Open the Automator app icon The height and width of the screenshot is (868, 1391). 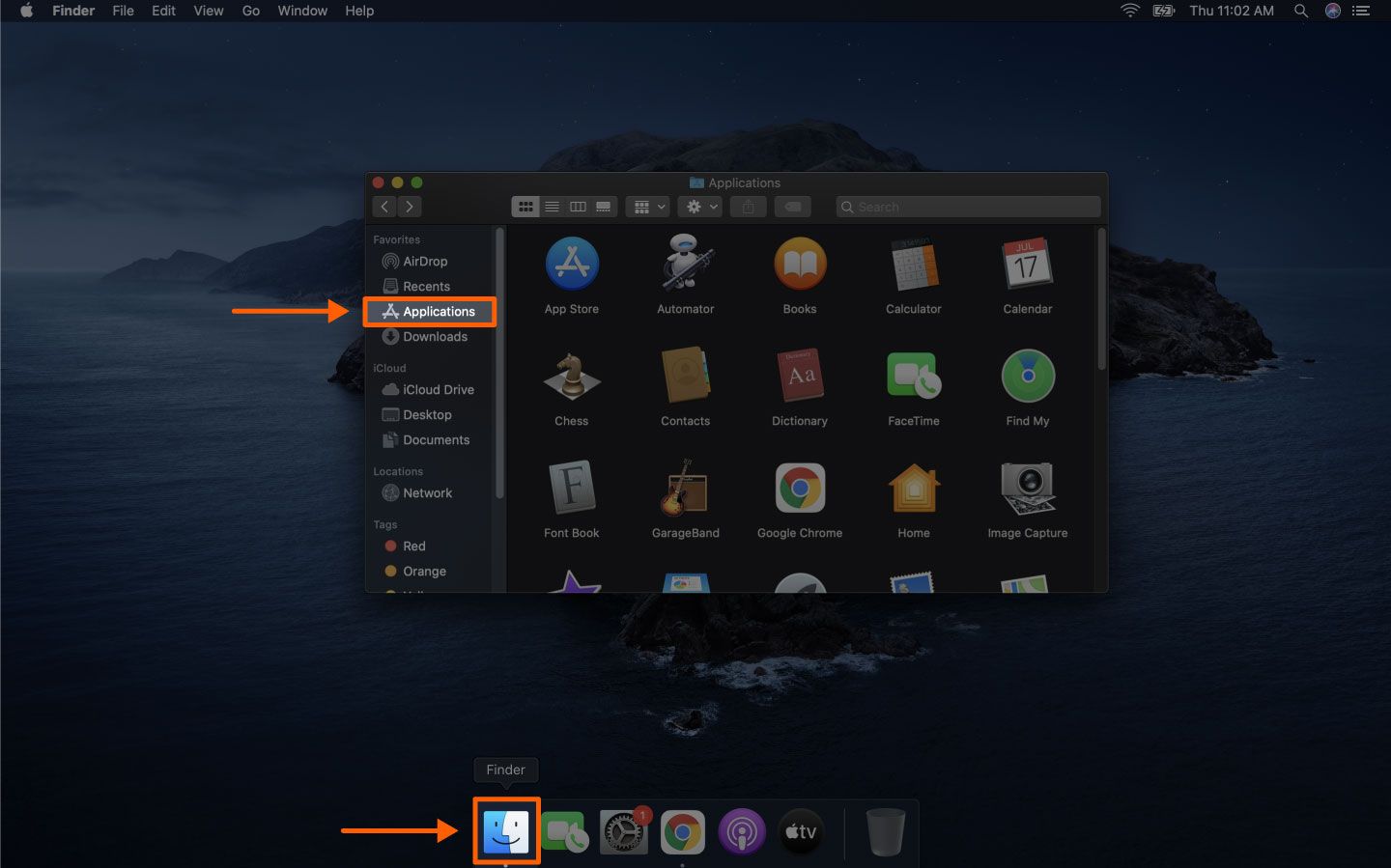tap(686, 262)
